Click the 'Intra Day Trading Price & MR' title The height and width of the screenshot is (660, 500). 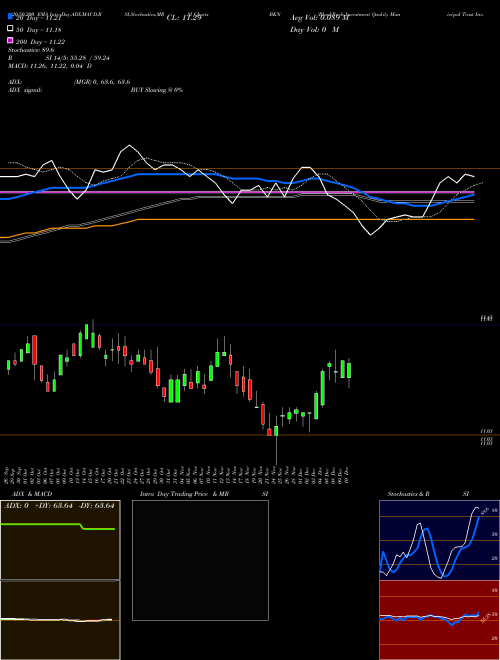point(184,494)
